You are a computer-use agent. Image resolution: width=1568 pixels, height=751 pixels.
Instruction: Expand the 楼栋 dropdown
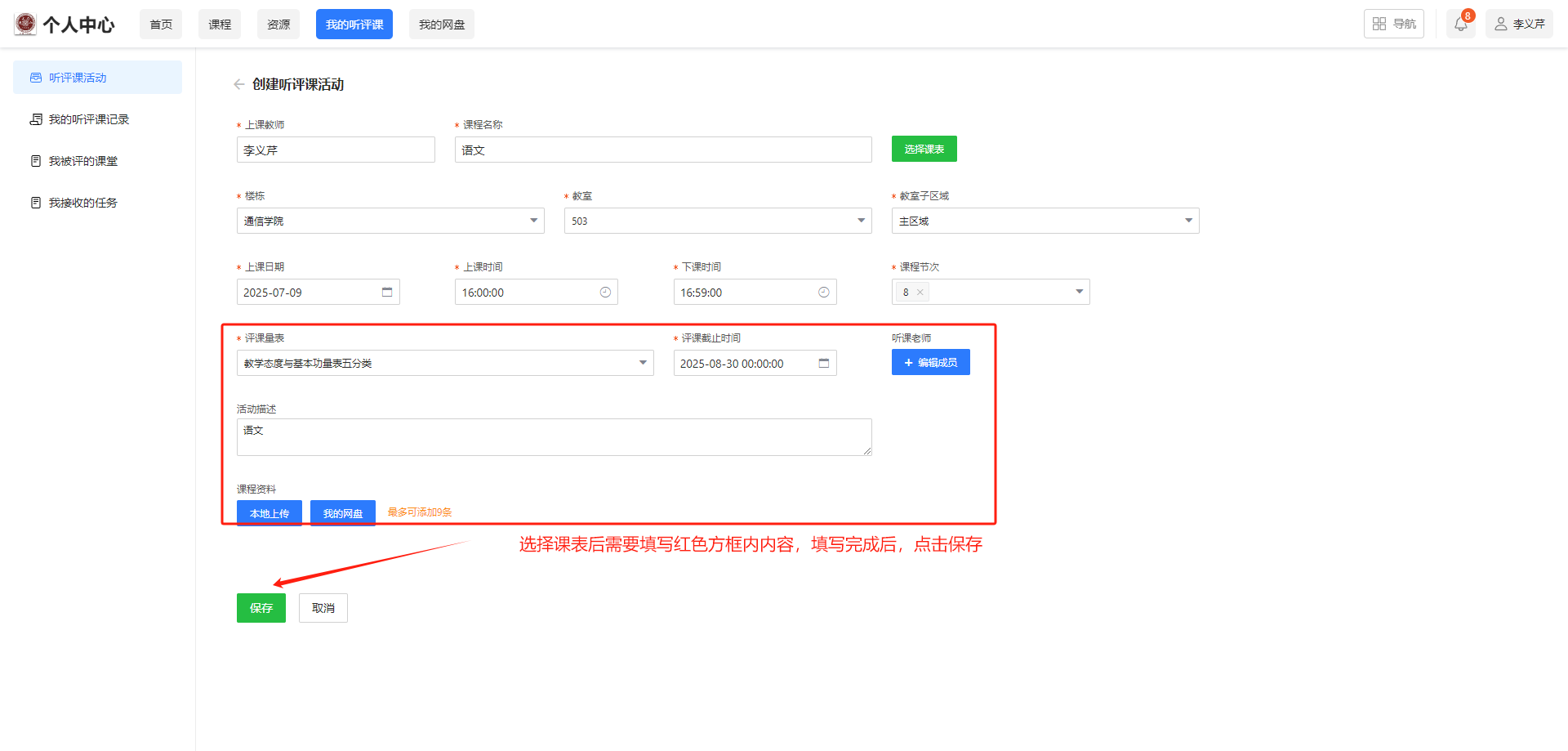(x=533, y=221)
